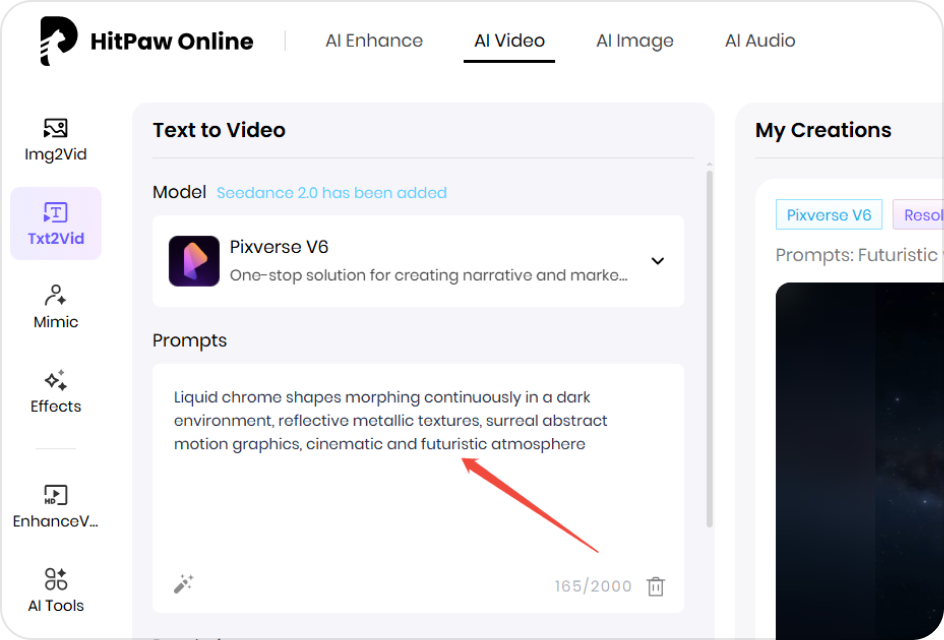Click the 165/2000 character counter
The width and height of the screenshot is (944, 640).
[x=593, y=586]
